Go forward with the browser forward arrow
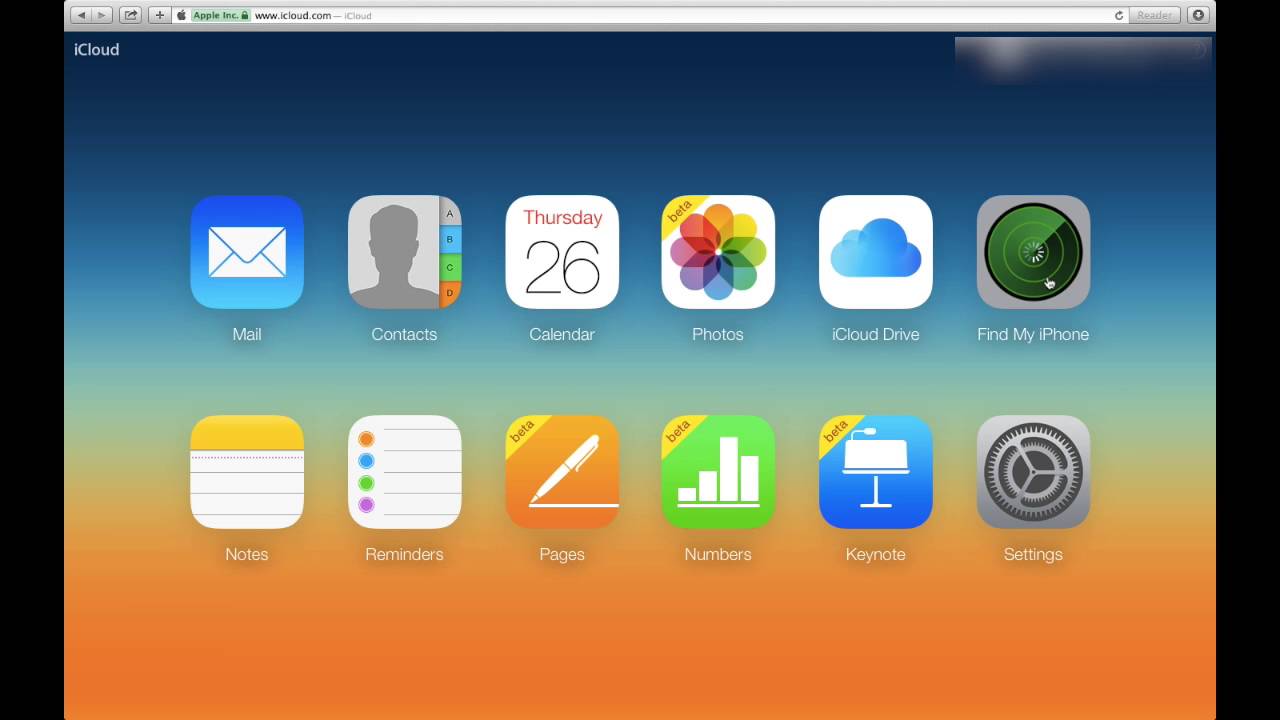This screenshot has width=1280, height=720. pos(102,15)
